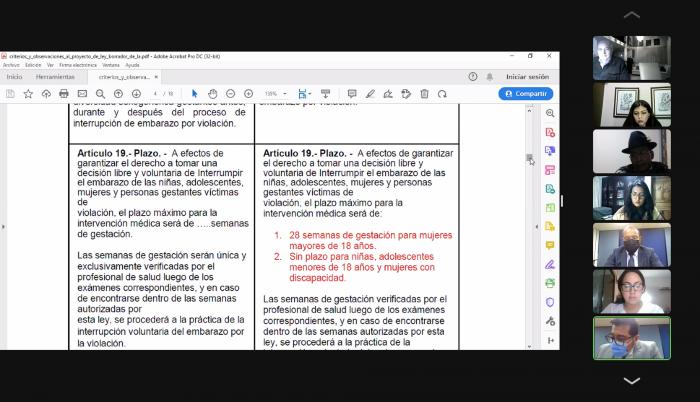
Task: Open the More Tools wrench icon
Action: coord(550,321)
